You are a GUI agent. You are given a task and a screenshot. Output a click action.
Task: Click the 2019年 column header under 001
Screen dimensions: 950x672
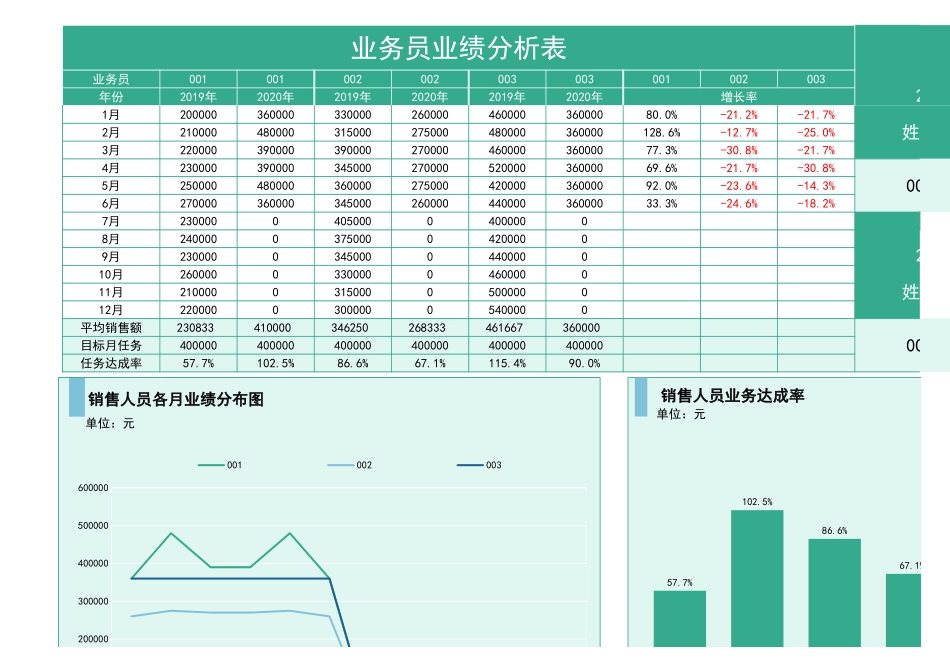point(196,95)
